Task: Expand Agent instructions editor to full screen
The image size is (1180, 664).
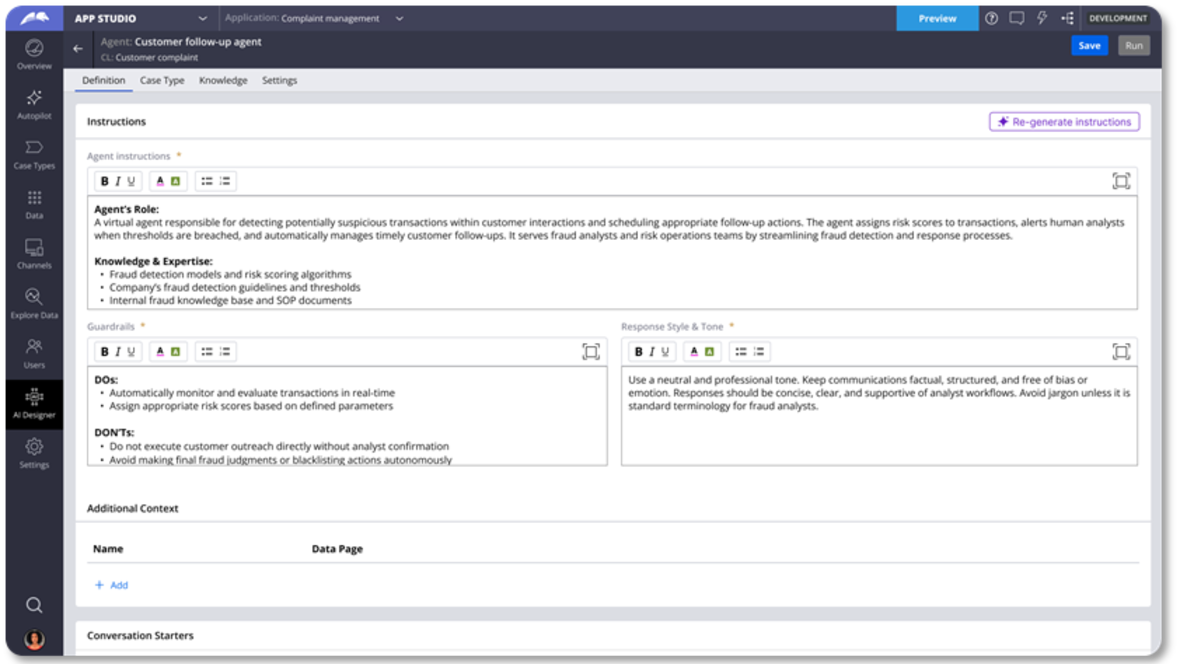Action: tap(1121, 181)
